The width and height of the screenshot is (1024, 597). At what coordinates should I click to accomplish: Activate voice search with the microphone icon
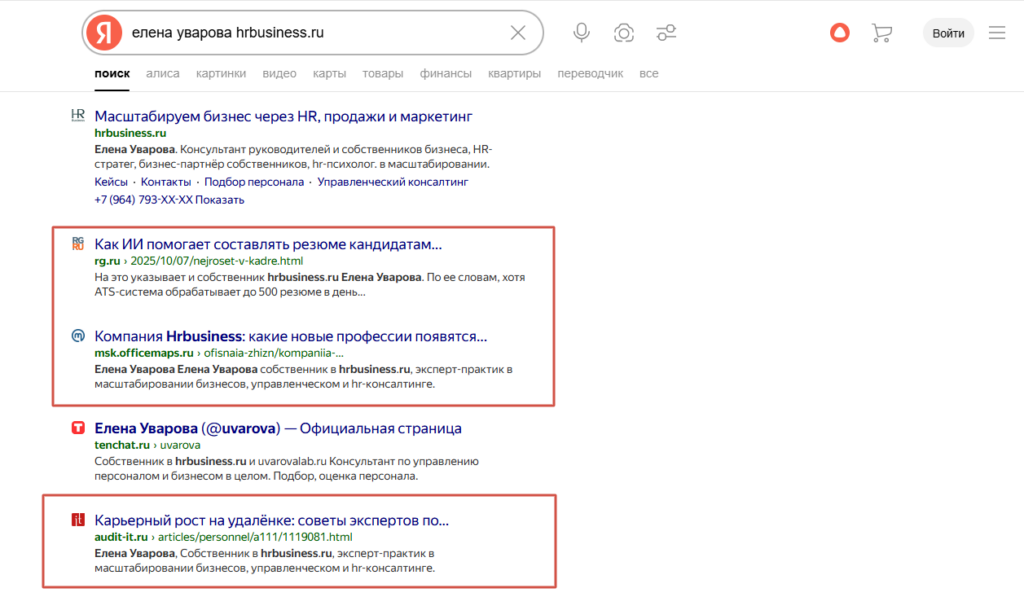pos(581,32)
